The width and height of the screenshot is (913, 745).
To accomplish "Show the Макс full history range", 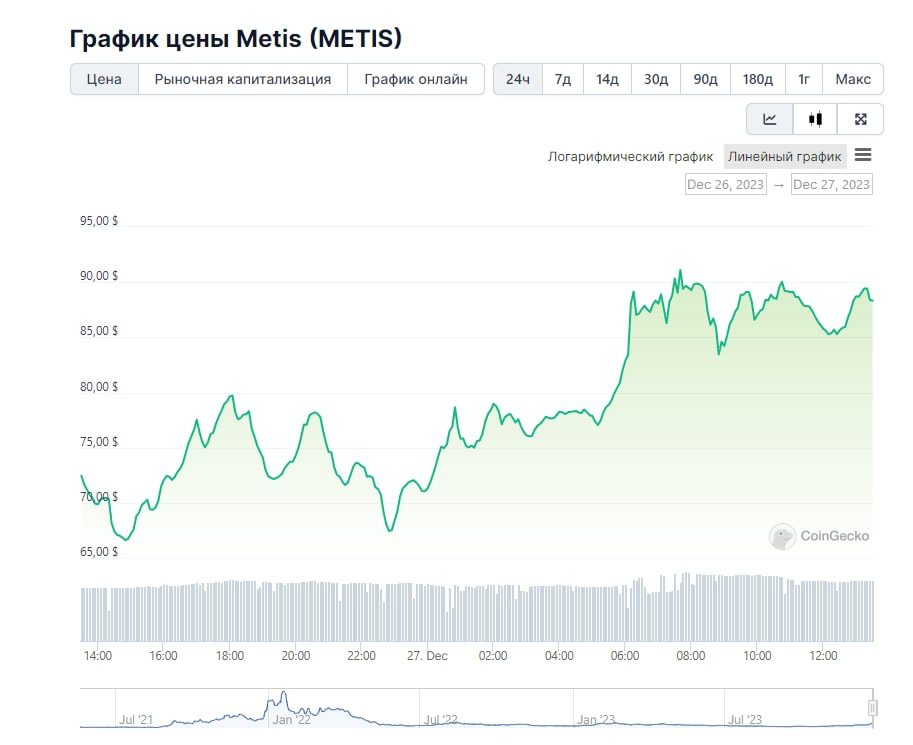I will tap(853, 79).
